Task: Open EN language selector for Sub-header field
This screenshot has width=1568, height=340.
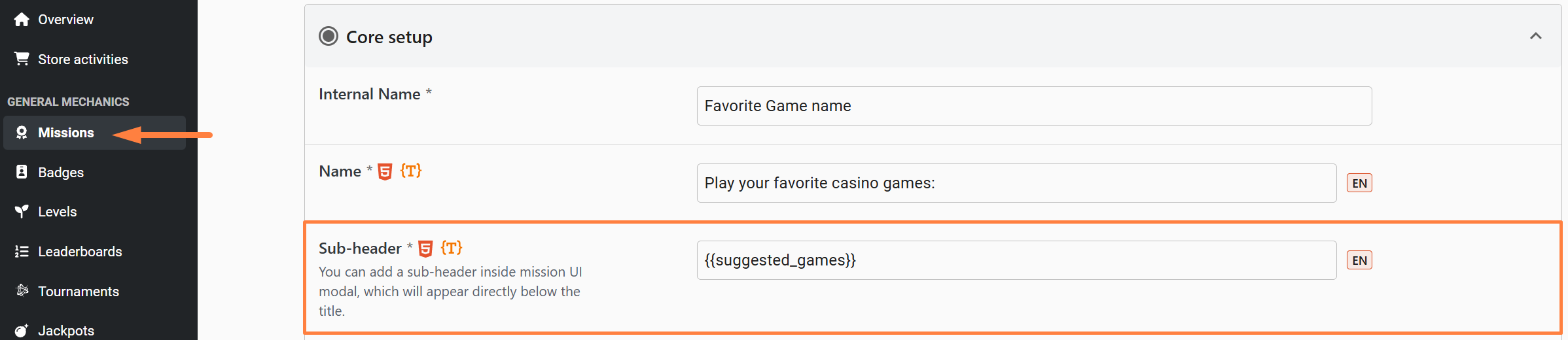Action: [1359, 260]
